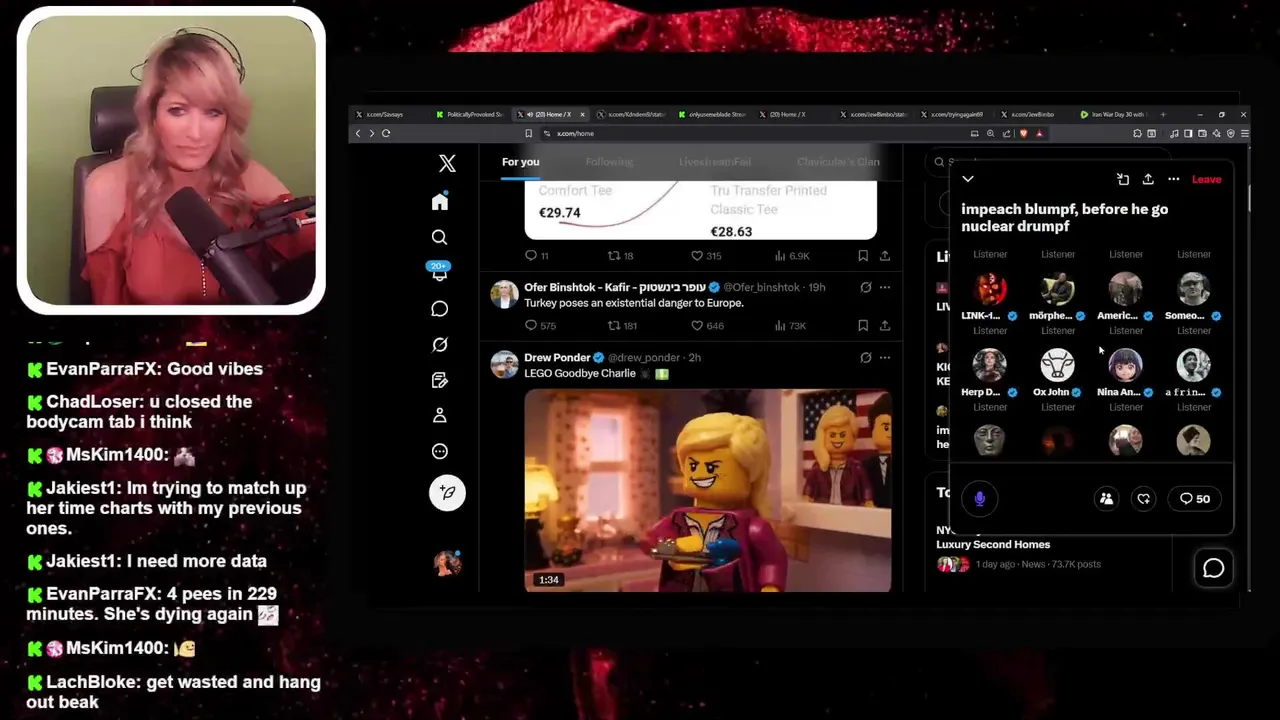Open Grok explain icon on Drew Ponder post
The height and width of the screenshot is (720, 1280).
click(x=866, y=357)
